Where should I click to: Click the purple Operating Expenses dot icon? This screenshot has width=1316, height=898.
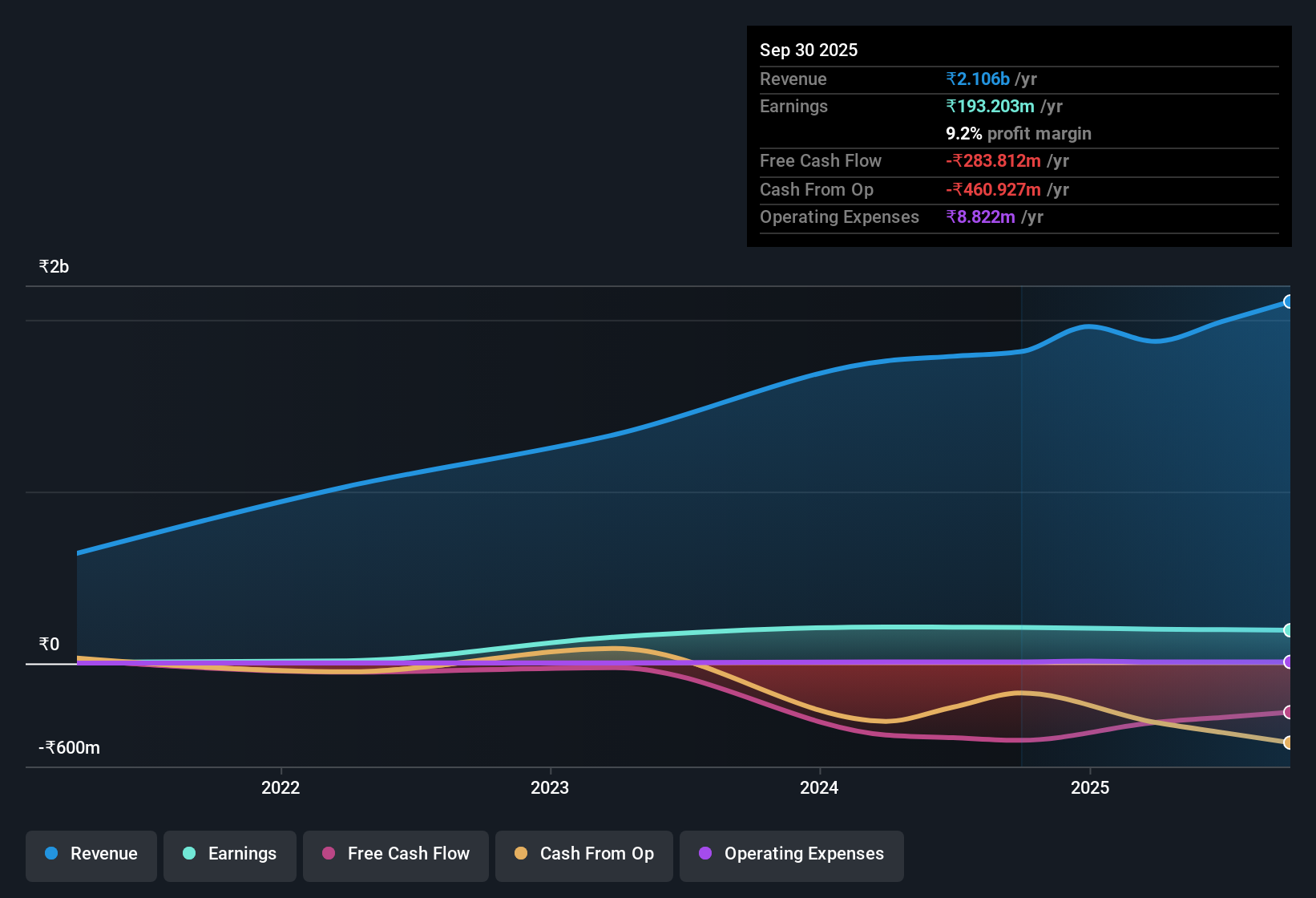[x=704, y=854]
